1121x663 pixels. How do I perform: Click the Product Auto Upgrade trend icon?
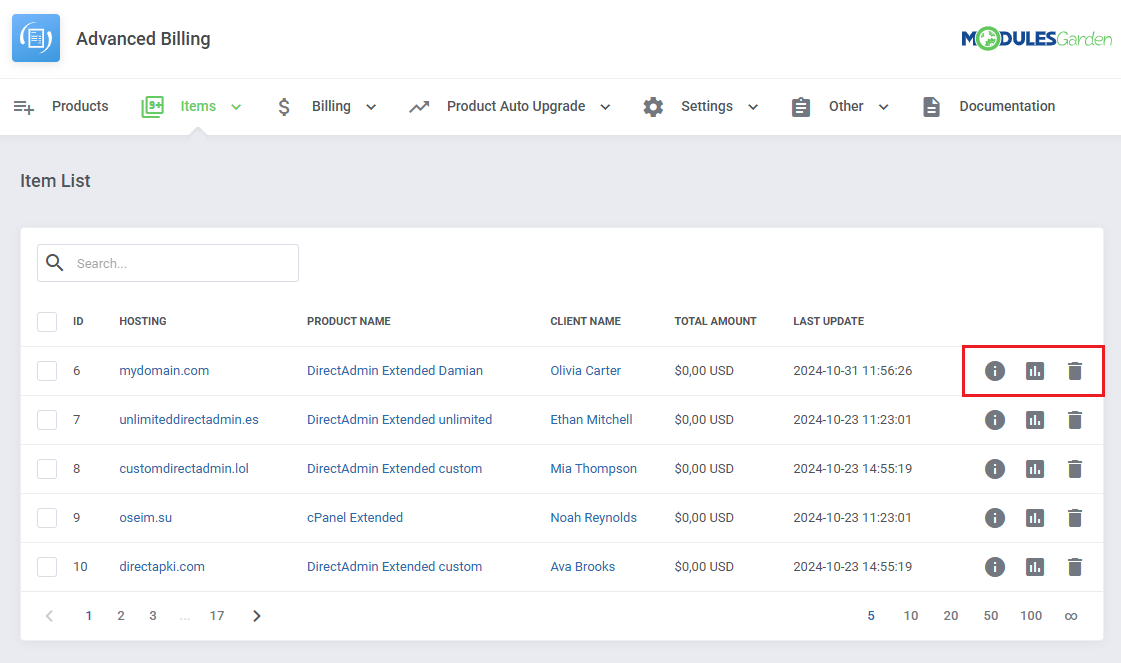(419, 107)
